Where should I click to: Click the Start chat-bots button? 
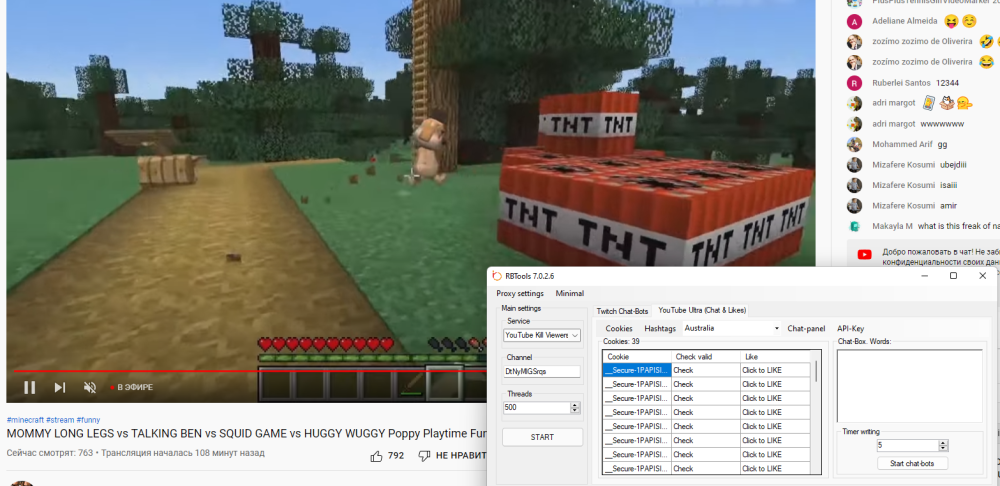(x=912, y=463)
